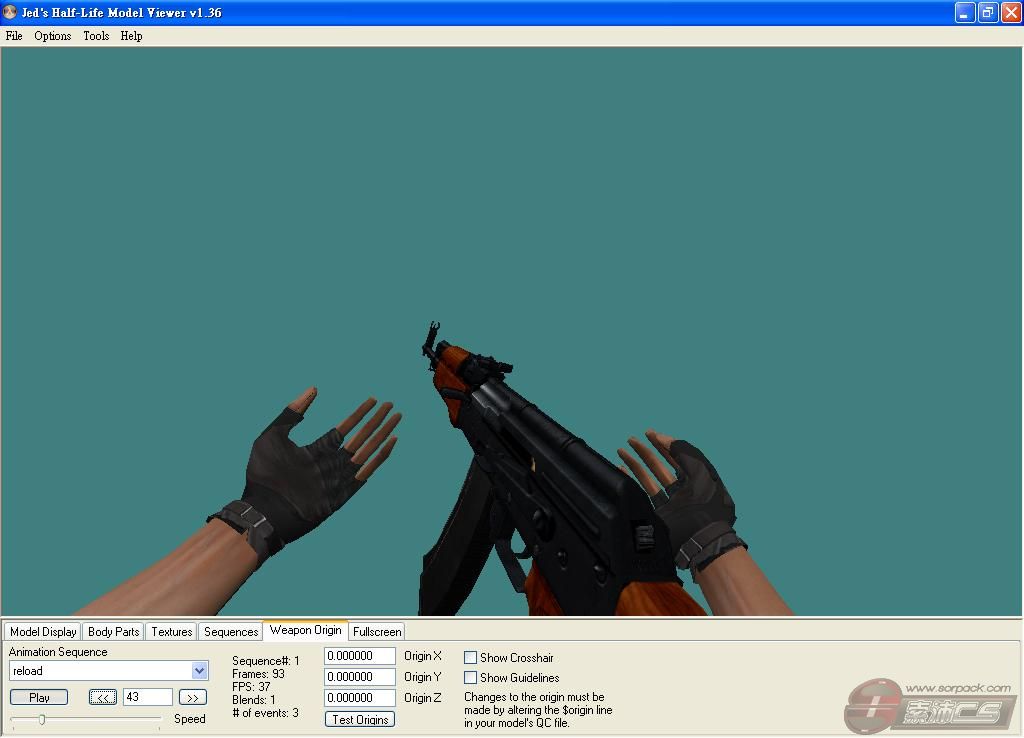Open the Animation Sequence dropdown
This screenshot has height=738, width=1024.
coord(199,671)
